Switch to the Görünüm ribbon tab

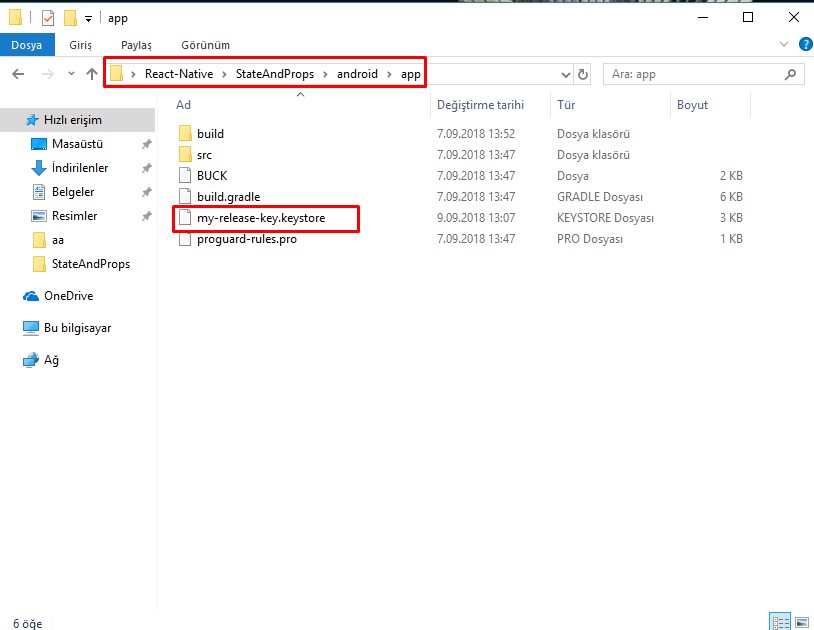205,45
